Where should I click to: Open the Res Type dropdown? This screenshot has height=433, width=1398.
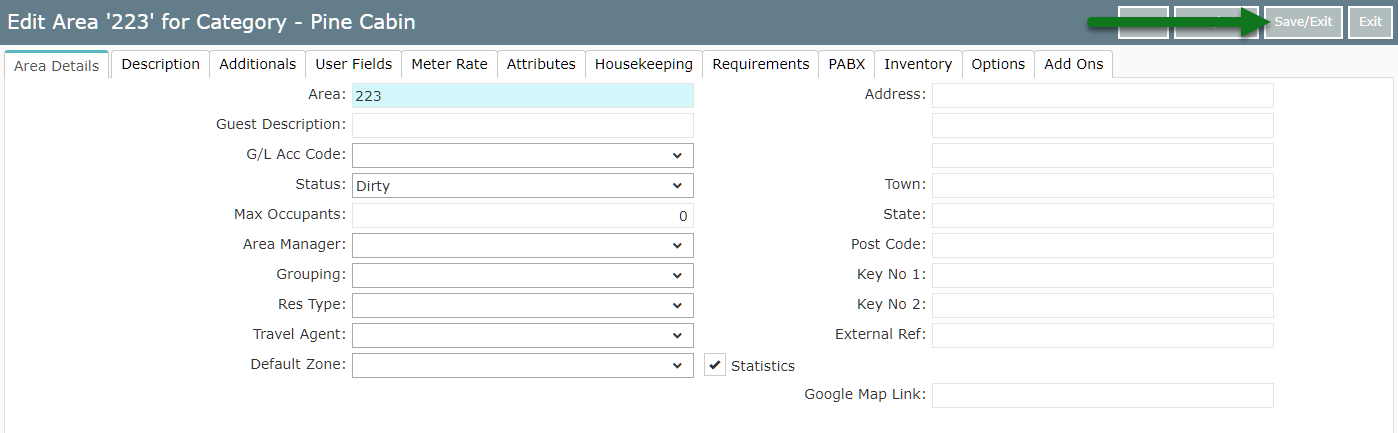click(x=522, y=305)
